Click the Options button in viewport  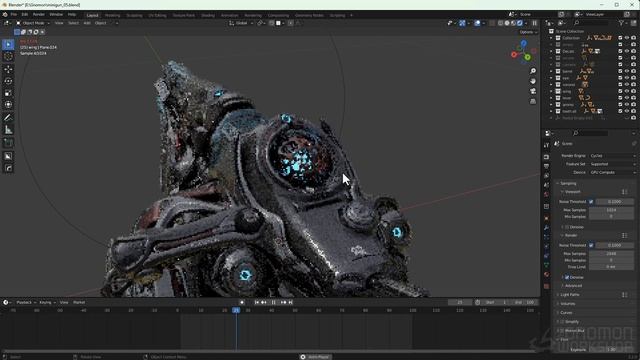[x=528, y=32]
